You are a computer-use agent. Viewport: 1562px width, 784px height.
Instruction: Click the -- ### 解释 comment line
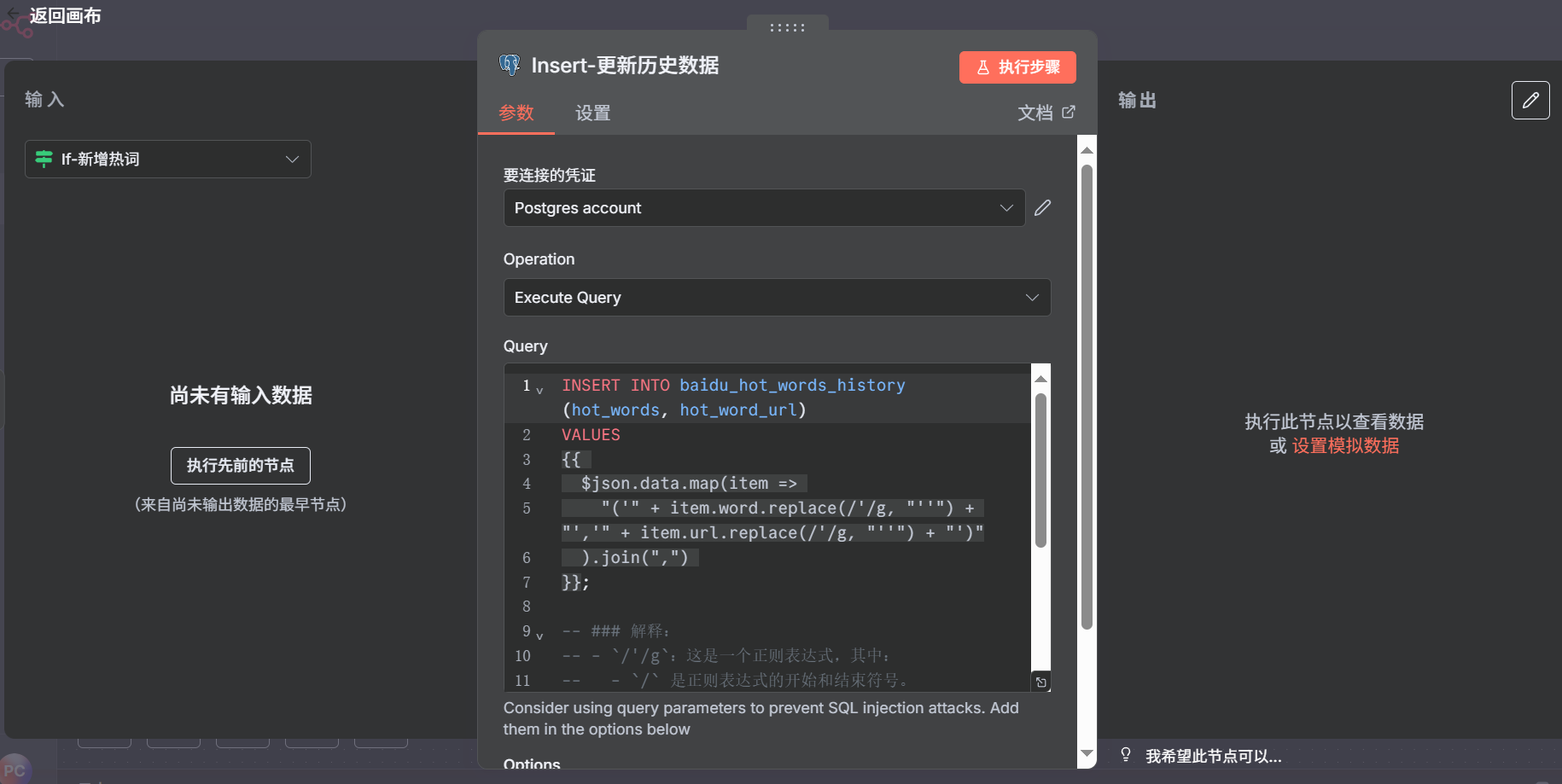[x=616, y=631]
